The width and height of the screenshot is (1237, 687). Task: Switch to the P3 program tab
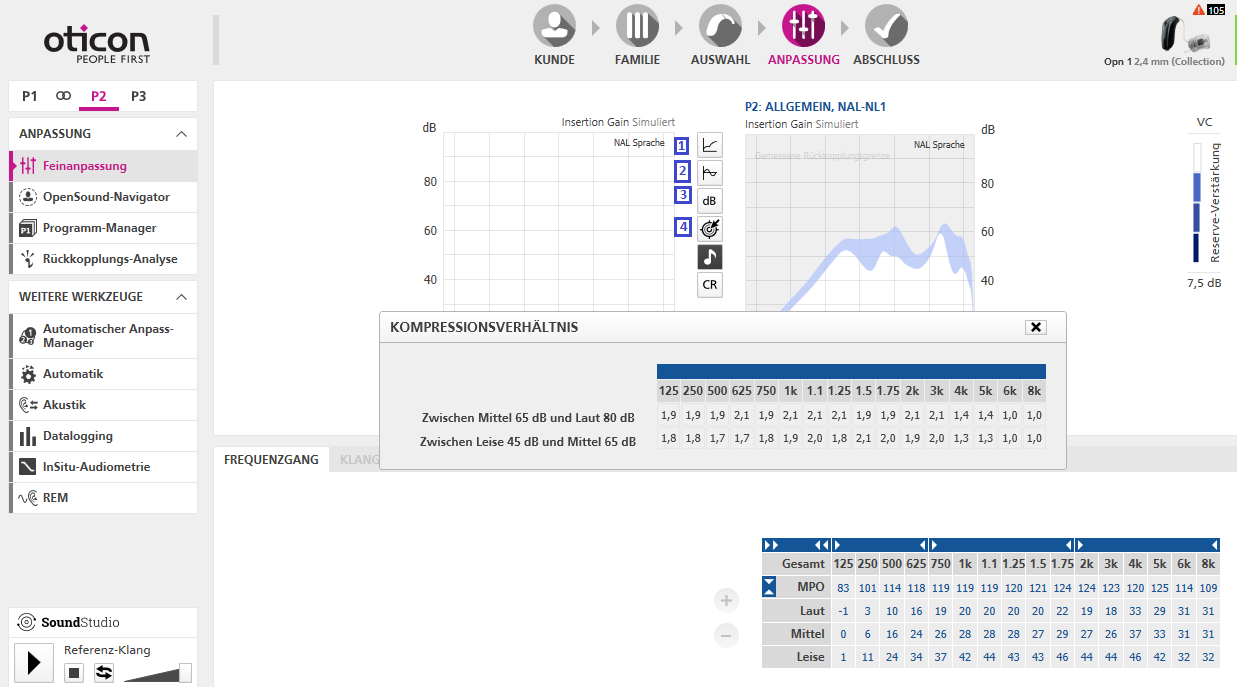coord(138,96)
